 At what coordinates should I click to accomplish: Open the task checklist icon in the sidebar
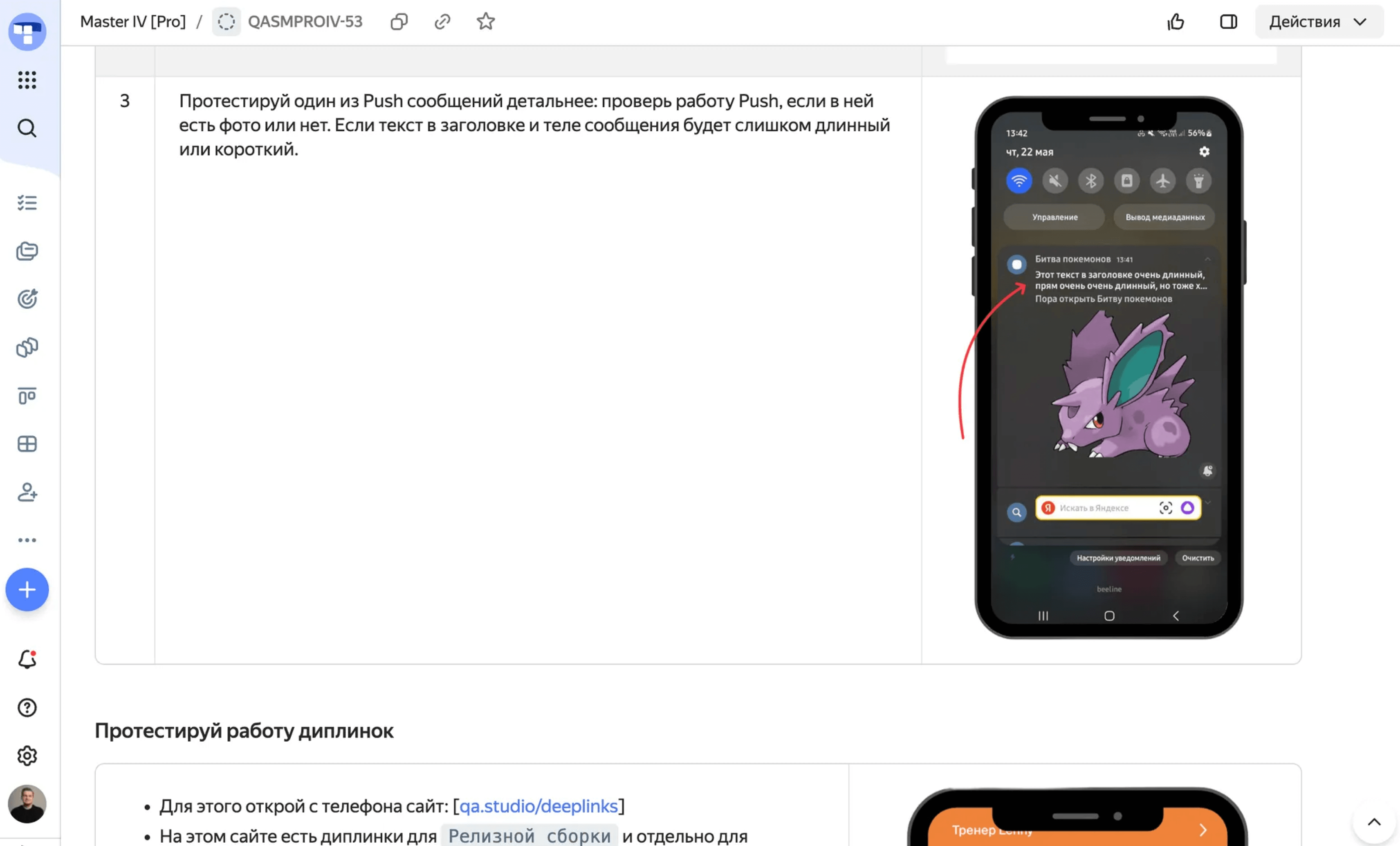tap(27, 203)
